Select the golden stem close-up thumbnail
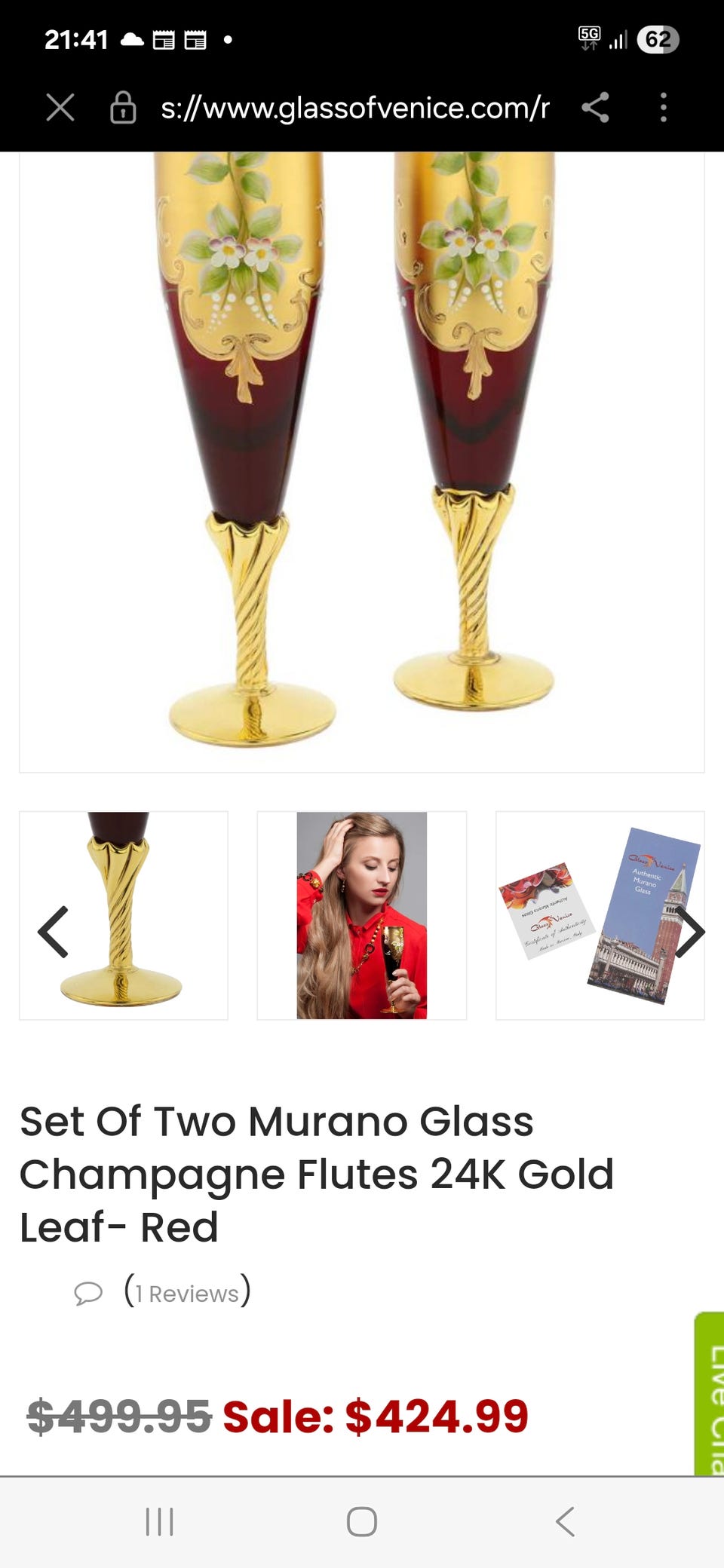 pyautogui.click(x=124, y=915)
